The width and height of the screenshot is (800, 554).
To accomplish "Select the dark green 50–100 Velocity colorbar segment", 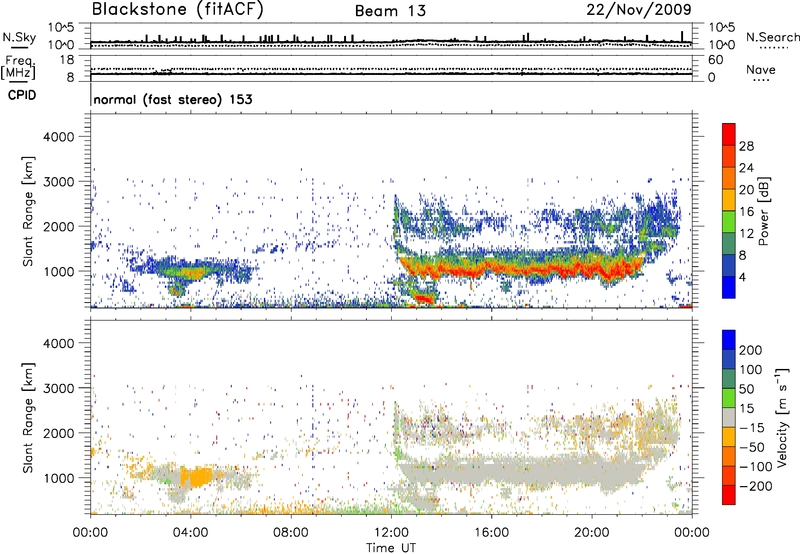I will pos(729,379).
